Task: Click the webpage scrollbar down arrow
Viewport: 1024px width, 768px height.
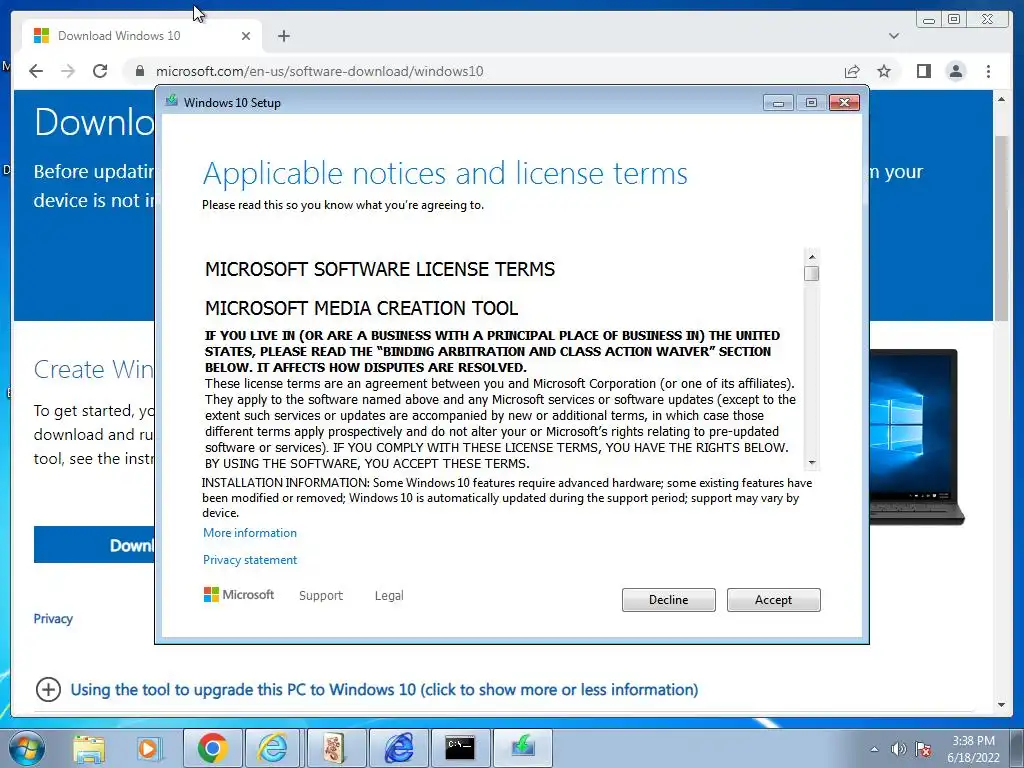Action: click(1001, 705)
